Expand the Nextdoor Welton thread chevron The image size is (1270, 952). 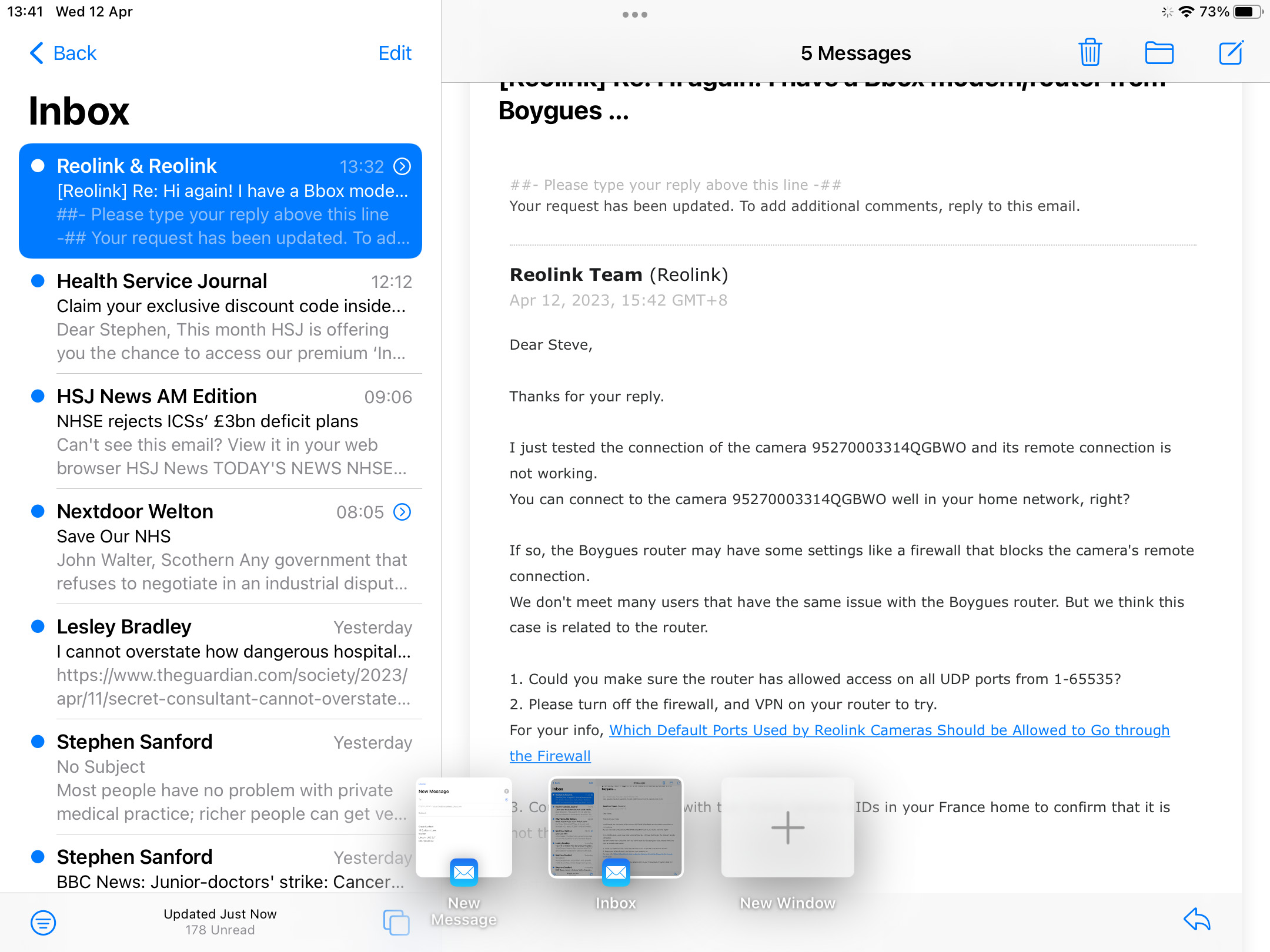coord(402,512)
